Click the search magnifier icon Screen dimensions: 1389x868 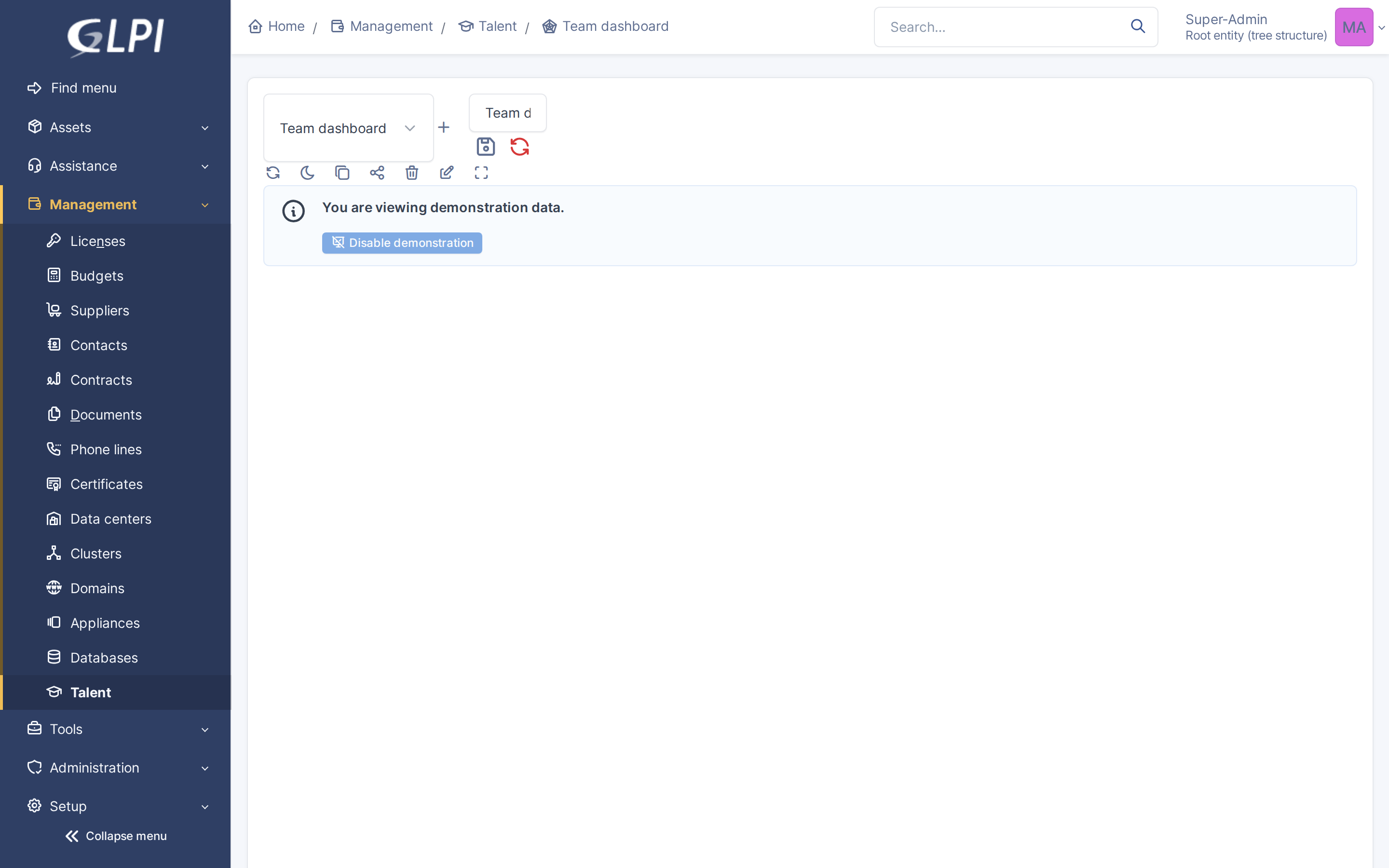pyautogui.click(x=1138, y=27)
